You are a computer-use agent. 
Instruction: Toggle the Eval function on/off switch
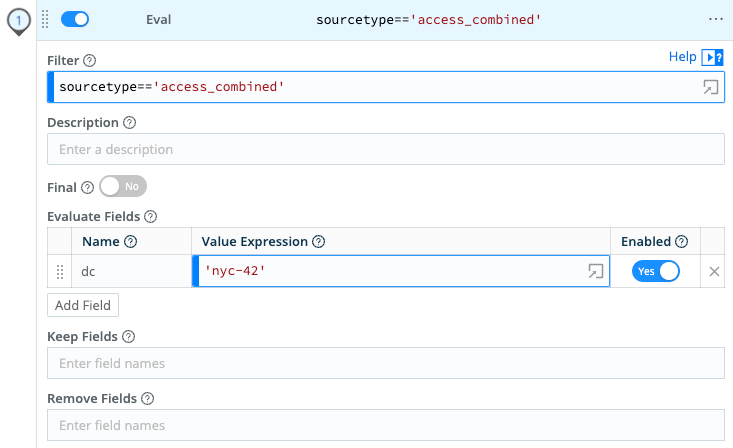[x=75, y=19]
